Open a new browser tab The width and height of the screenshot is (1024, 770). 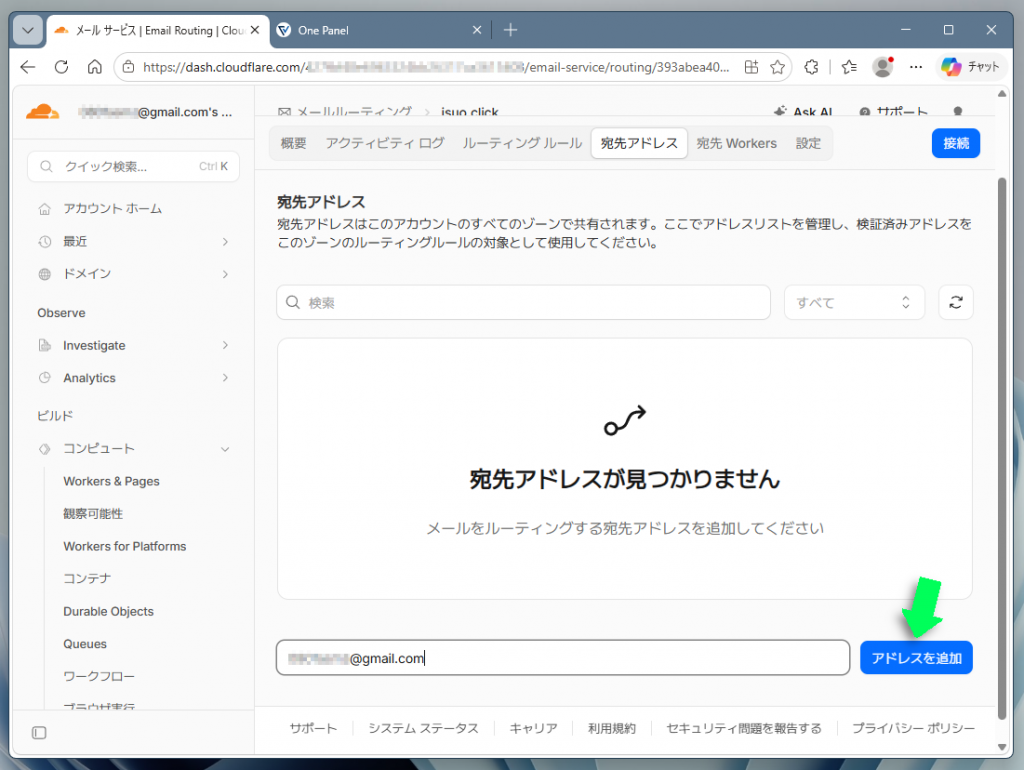pos(511,30)
